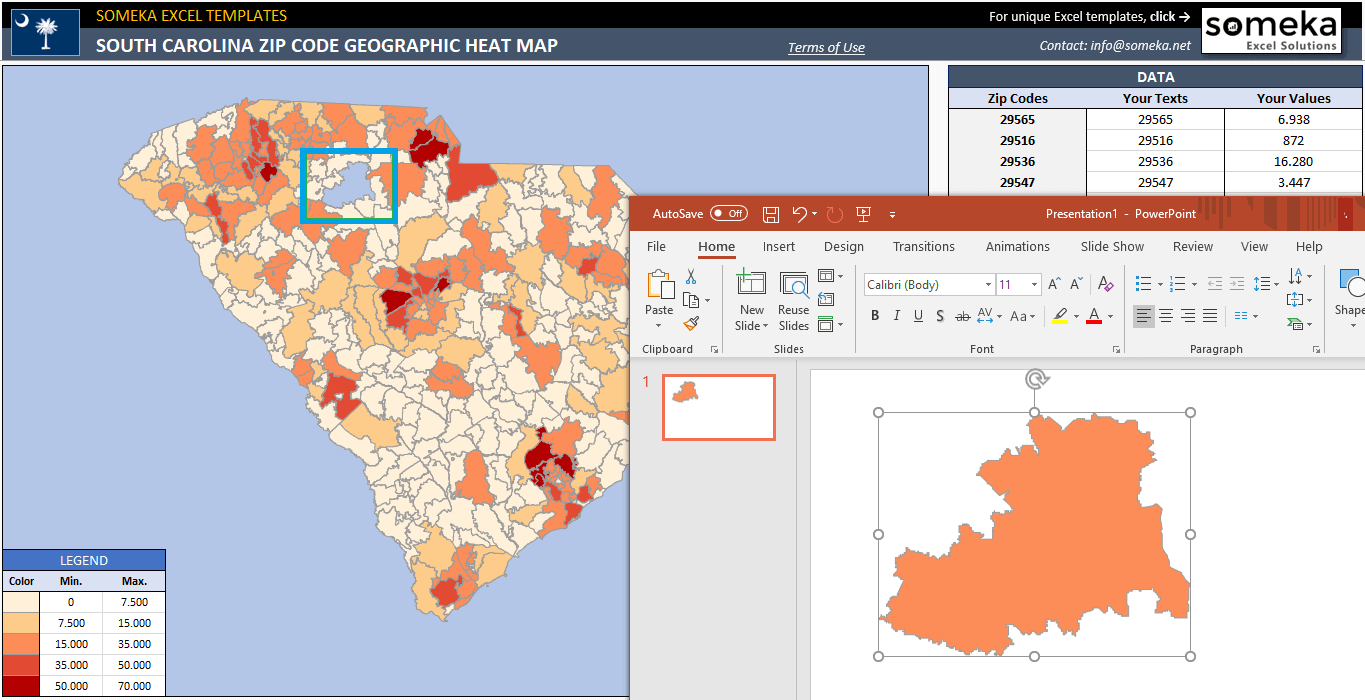This screenshot has width=1365, height=700.
Task: Click the Reuse Slides button
Action: tap(793, 300)
